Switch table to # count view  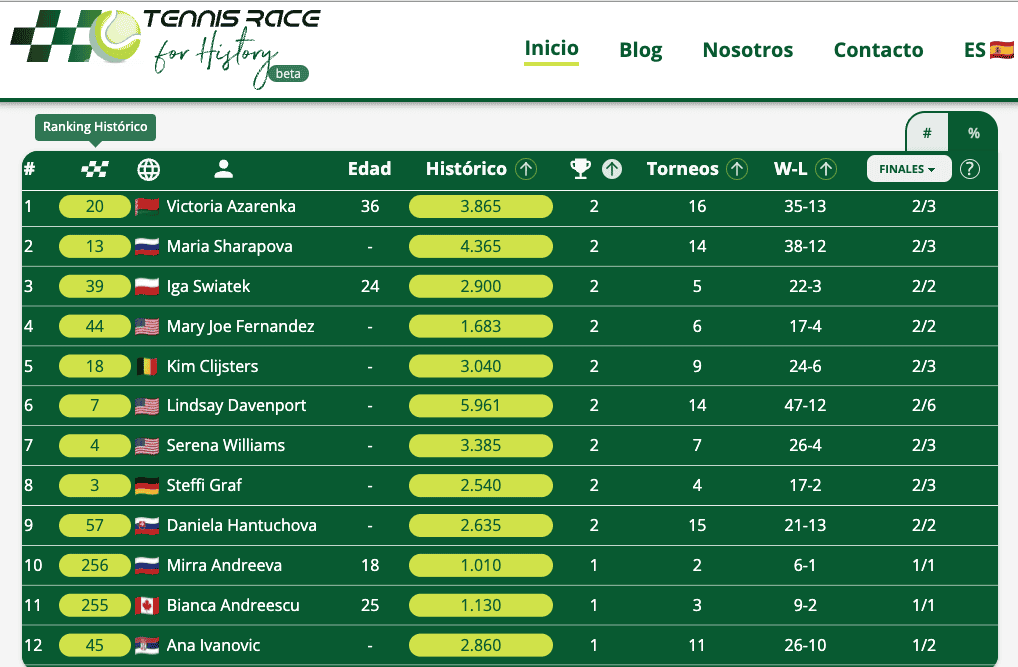[x=927, y=133]
